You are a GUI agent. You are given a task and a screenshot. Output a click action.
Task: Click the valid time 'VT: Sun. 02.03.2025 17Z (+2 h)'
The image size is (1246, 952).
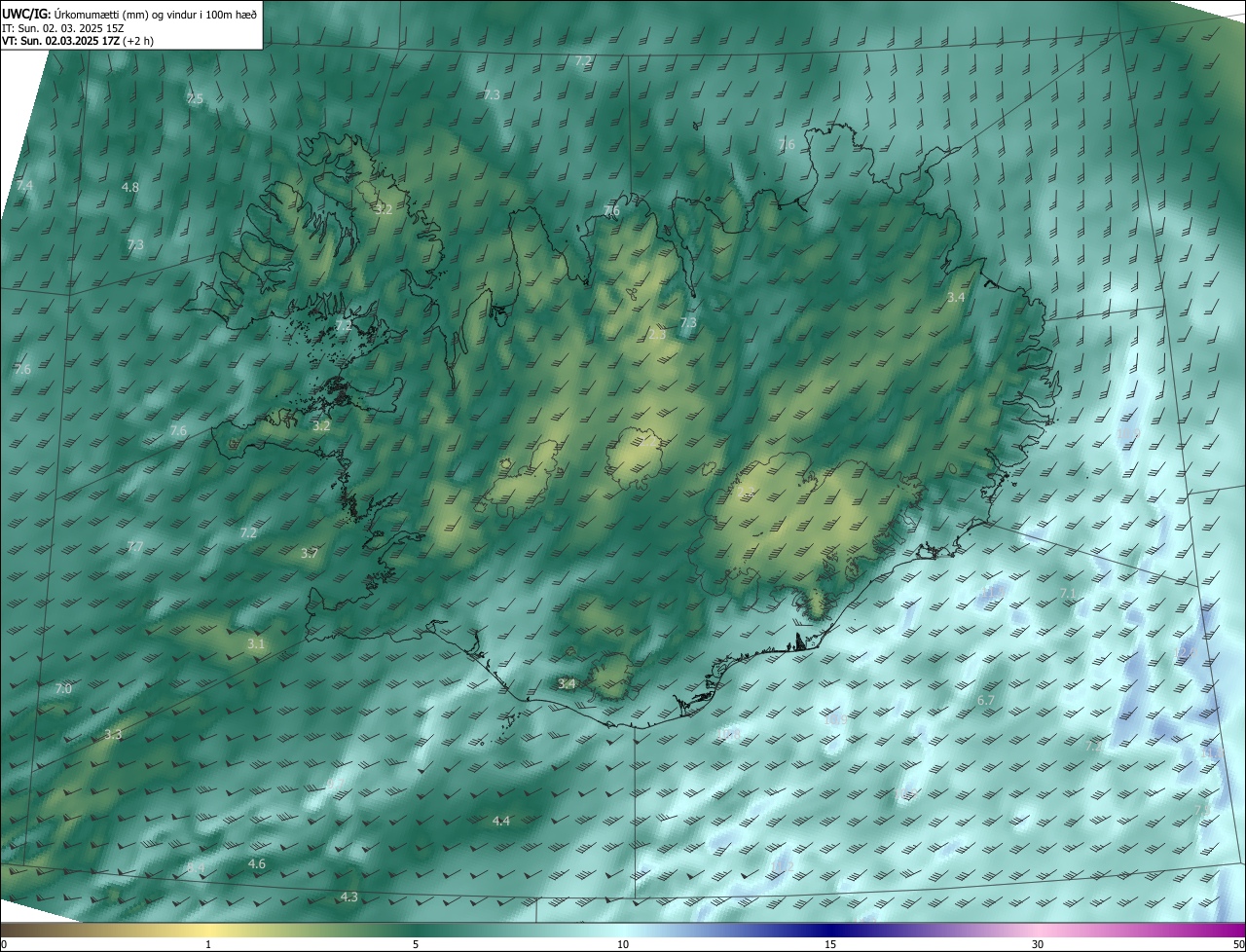tap(78, 41)
